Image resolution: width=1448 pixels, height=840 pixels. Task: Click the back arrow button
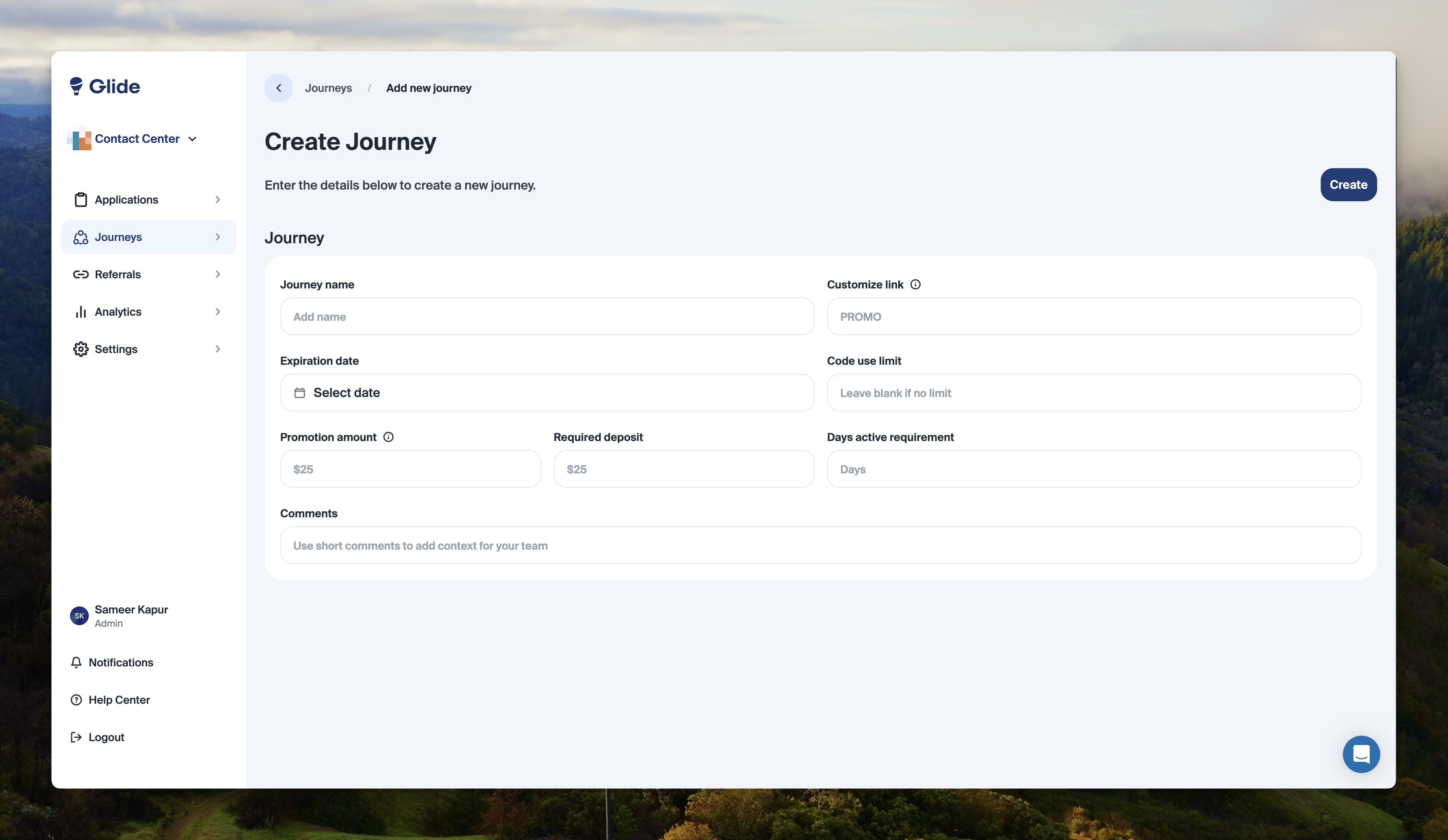pos(279,88)
